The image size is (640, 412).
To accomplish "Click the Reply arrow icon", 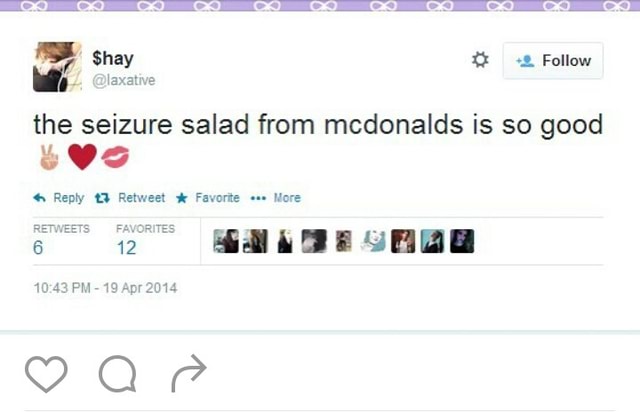I will pyautogui.click(x=40, y=198).
